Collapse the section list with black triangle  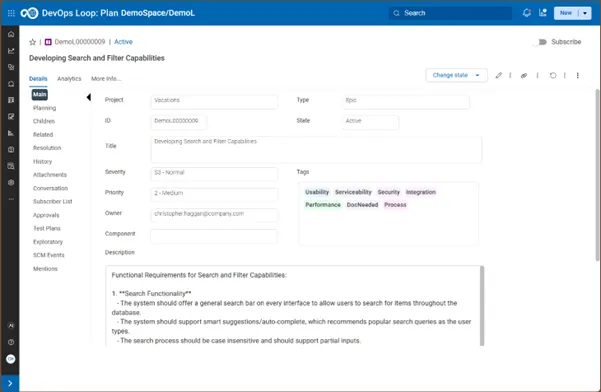coord(89,97)
